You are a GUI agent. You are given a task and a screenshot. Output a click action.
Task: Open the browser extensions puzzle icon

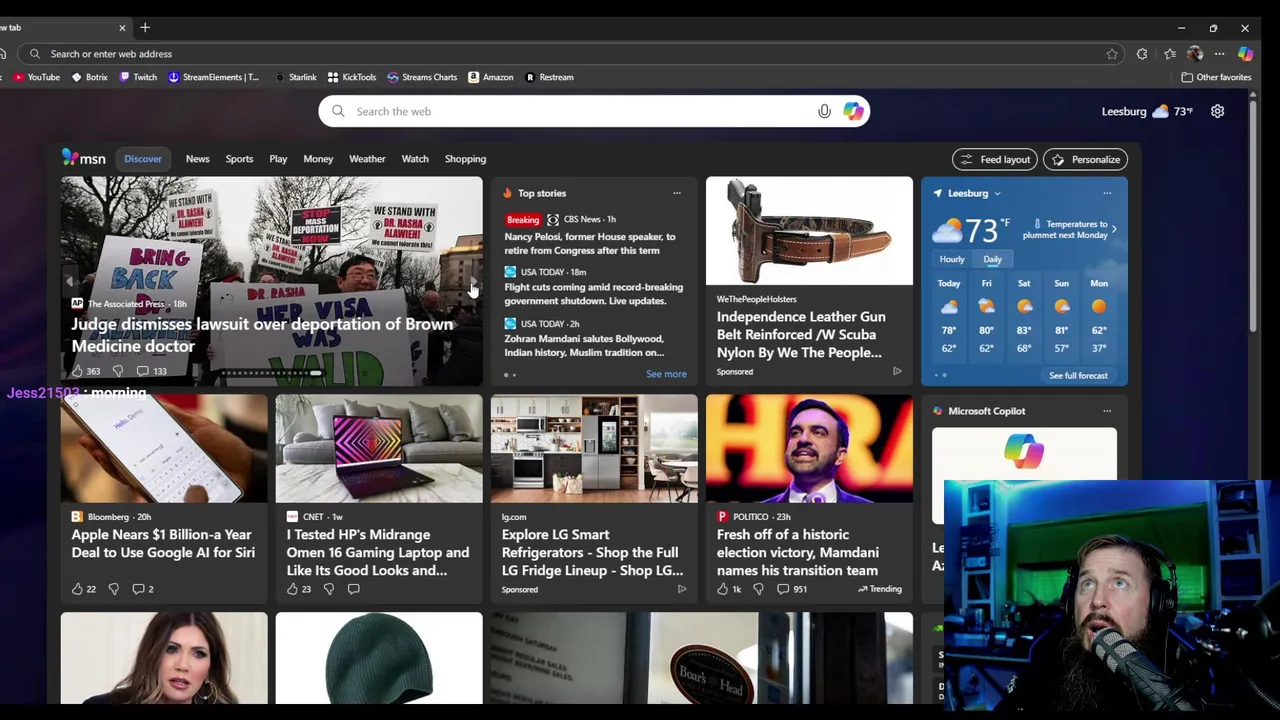1142,54
